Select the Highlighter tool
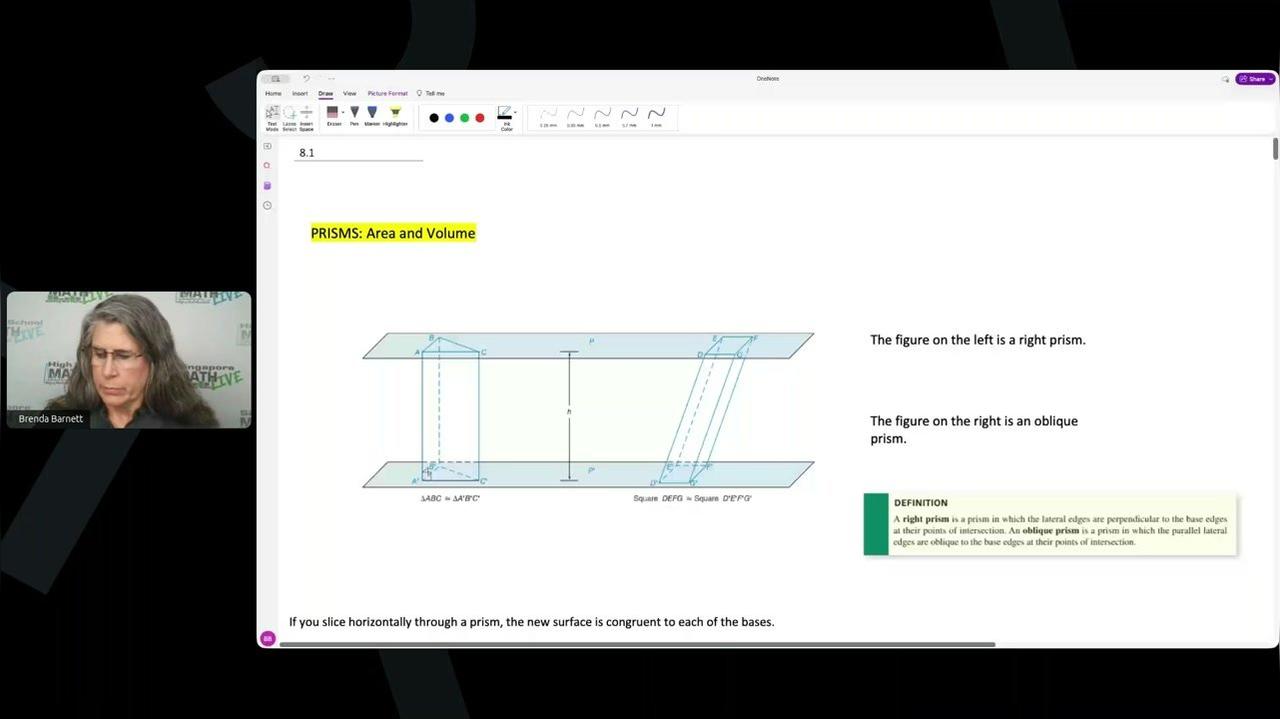Image resolution: width=1280 pixels, height=719 pixels. click(395, 116)
